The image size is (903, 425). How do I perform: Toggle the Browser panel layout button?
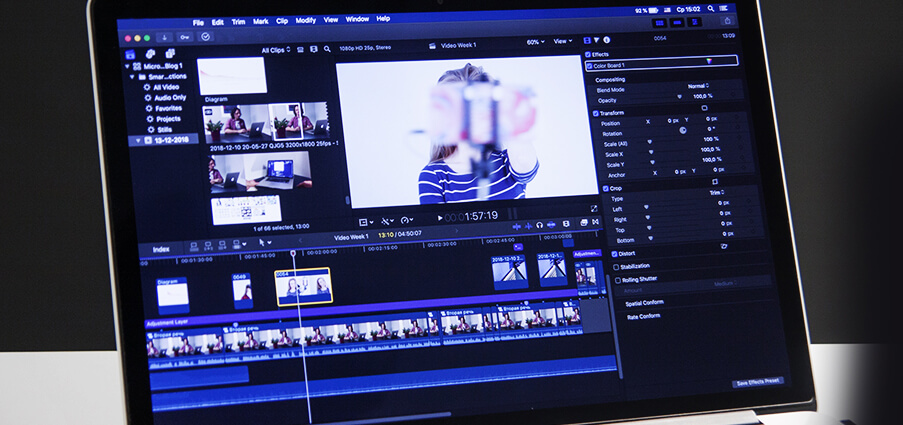(659, 22)
